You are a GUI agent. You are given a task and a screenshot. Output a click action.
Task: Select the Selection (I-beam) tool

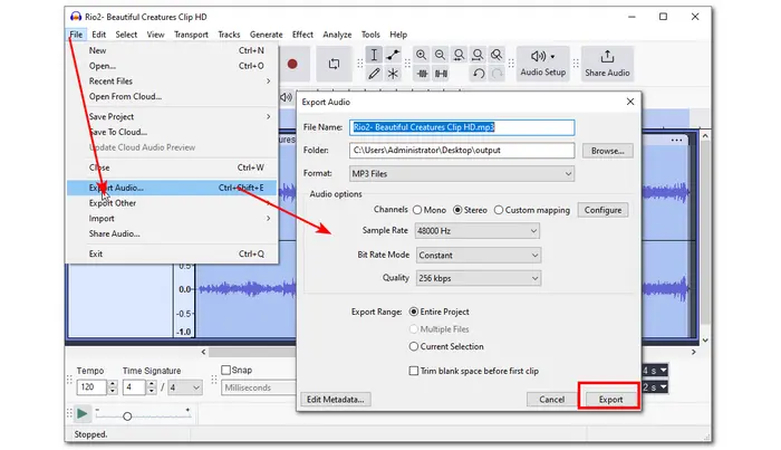(374, 55)
